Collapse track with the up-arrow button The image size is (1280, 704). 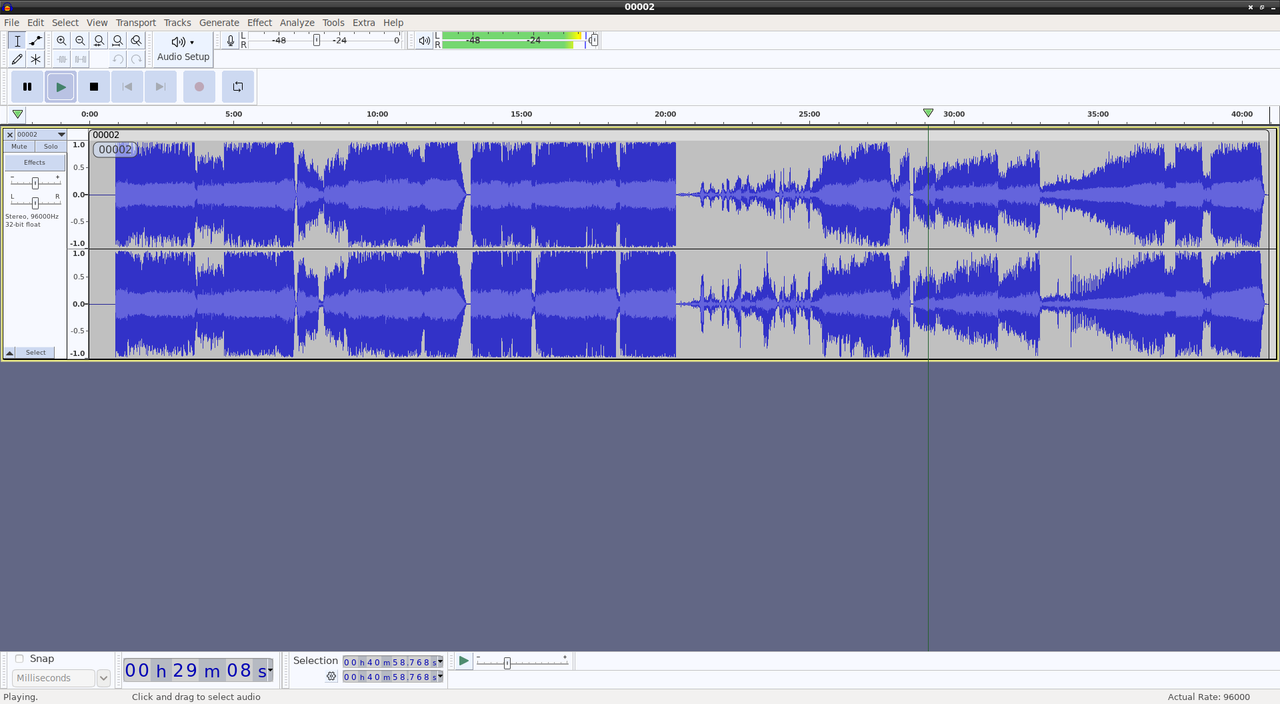click(10, 352)
